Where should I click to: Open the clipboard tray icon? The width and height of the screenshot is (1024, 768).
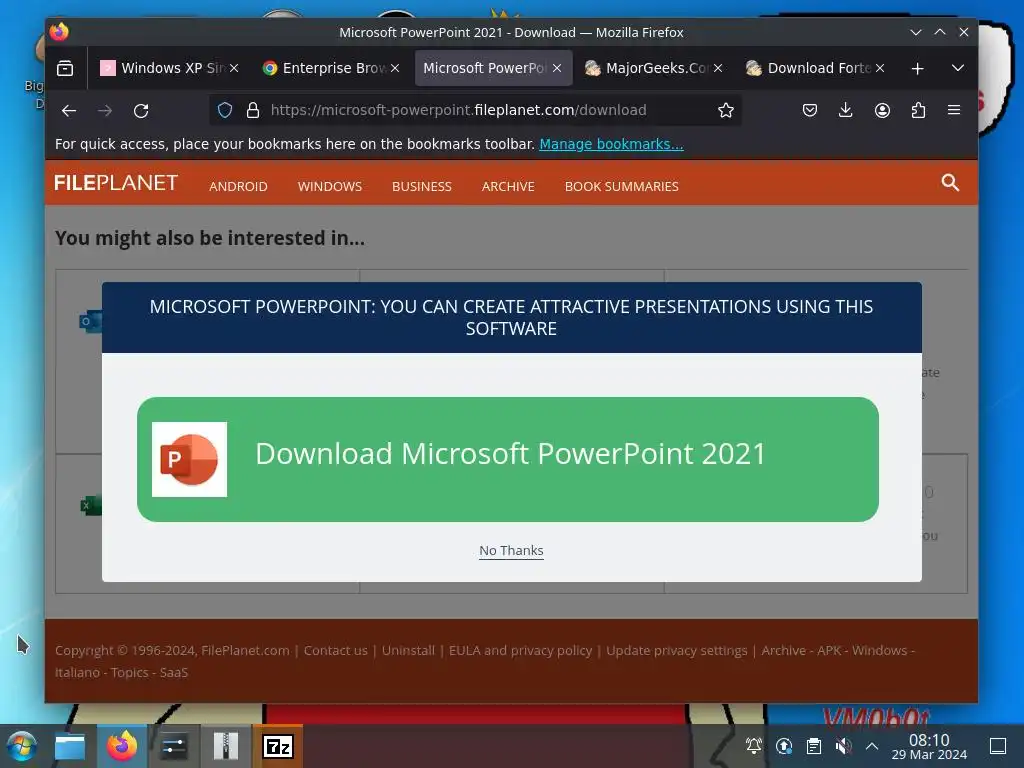click(x=814, y=745)
